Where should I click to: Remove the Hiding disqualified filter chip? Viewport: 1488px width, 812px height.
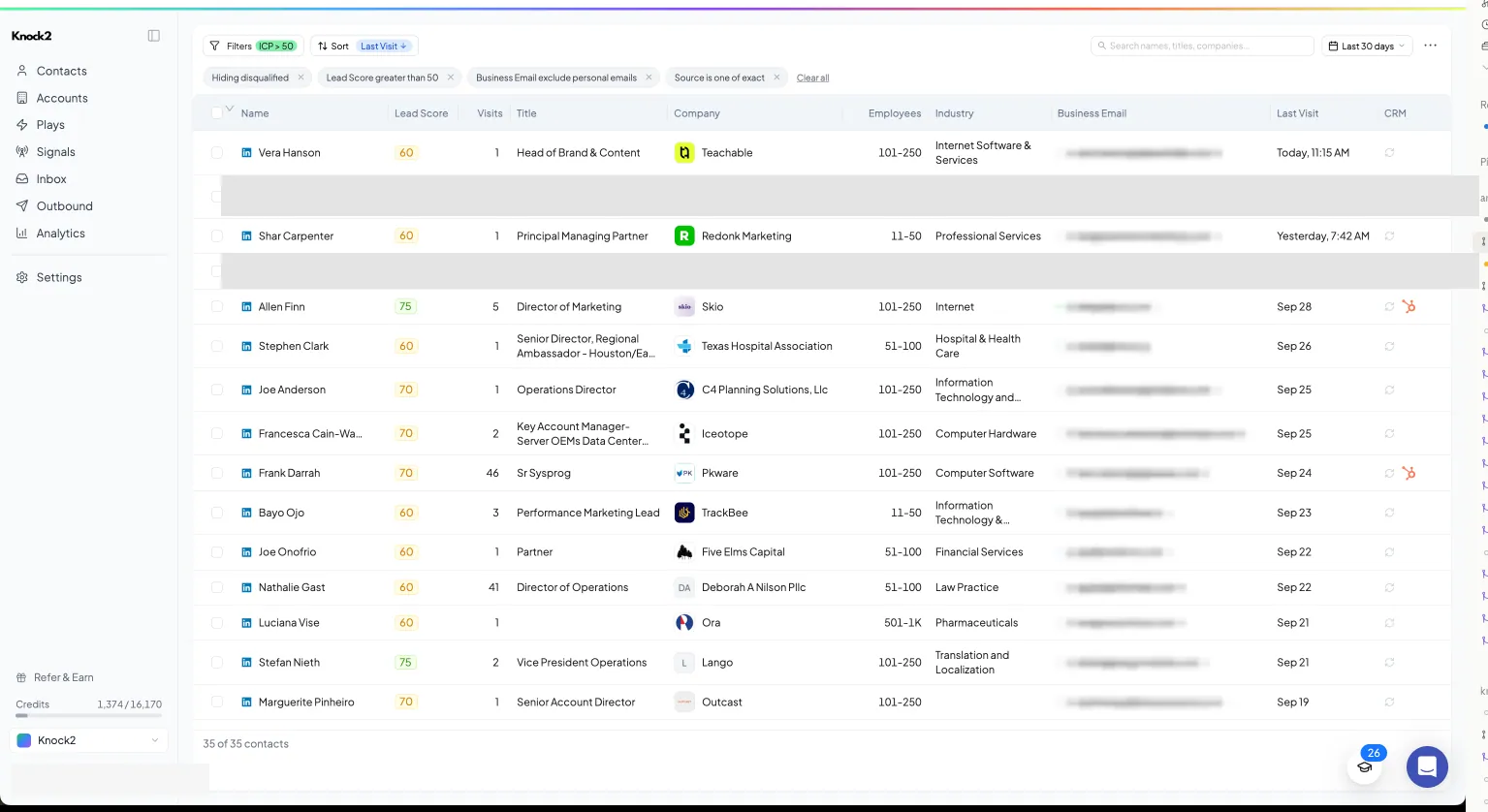click(301, 78)
